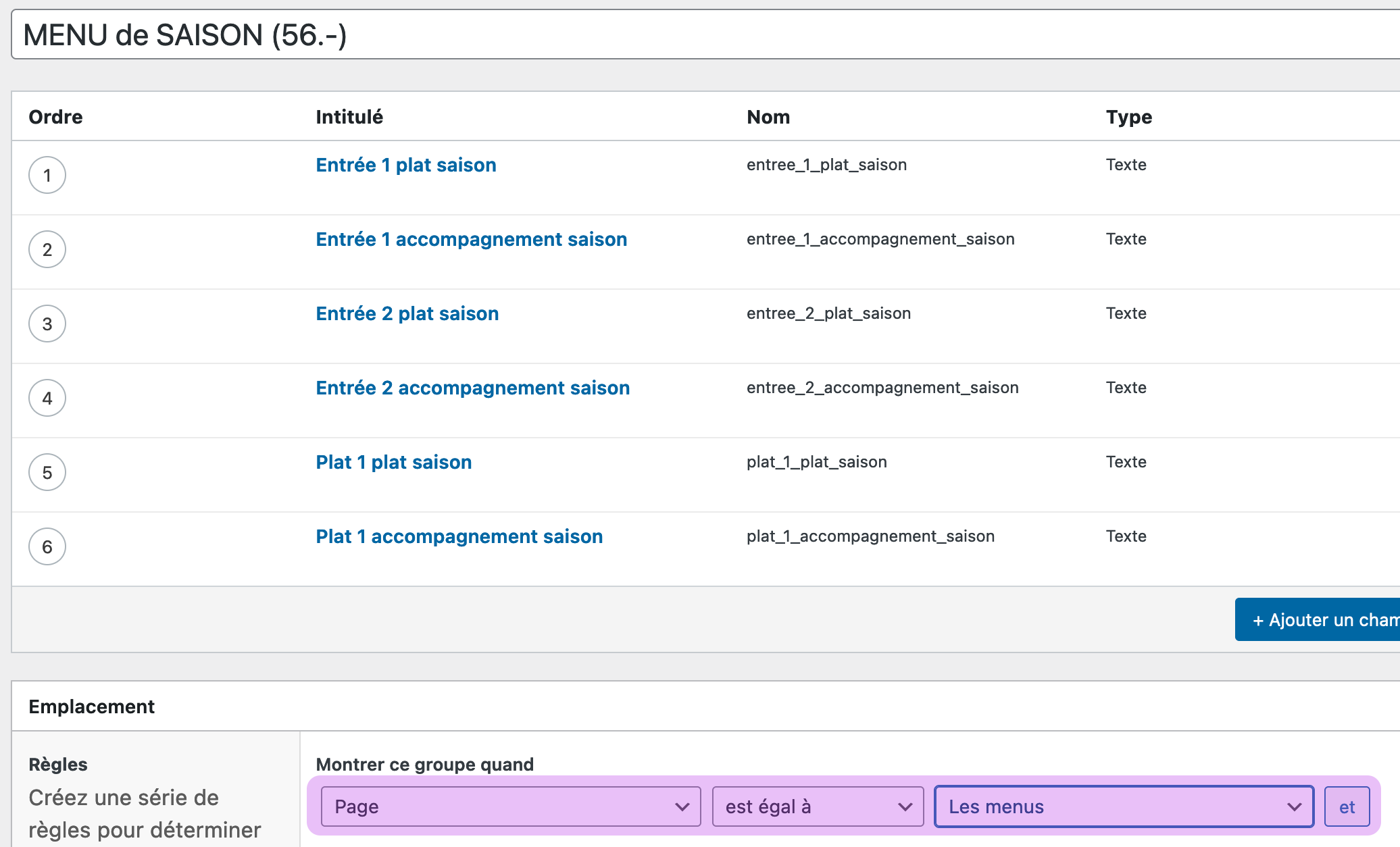Click order handle number 2
The height and width of the screenshot is (847, 1400).
47,250
